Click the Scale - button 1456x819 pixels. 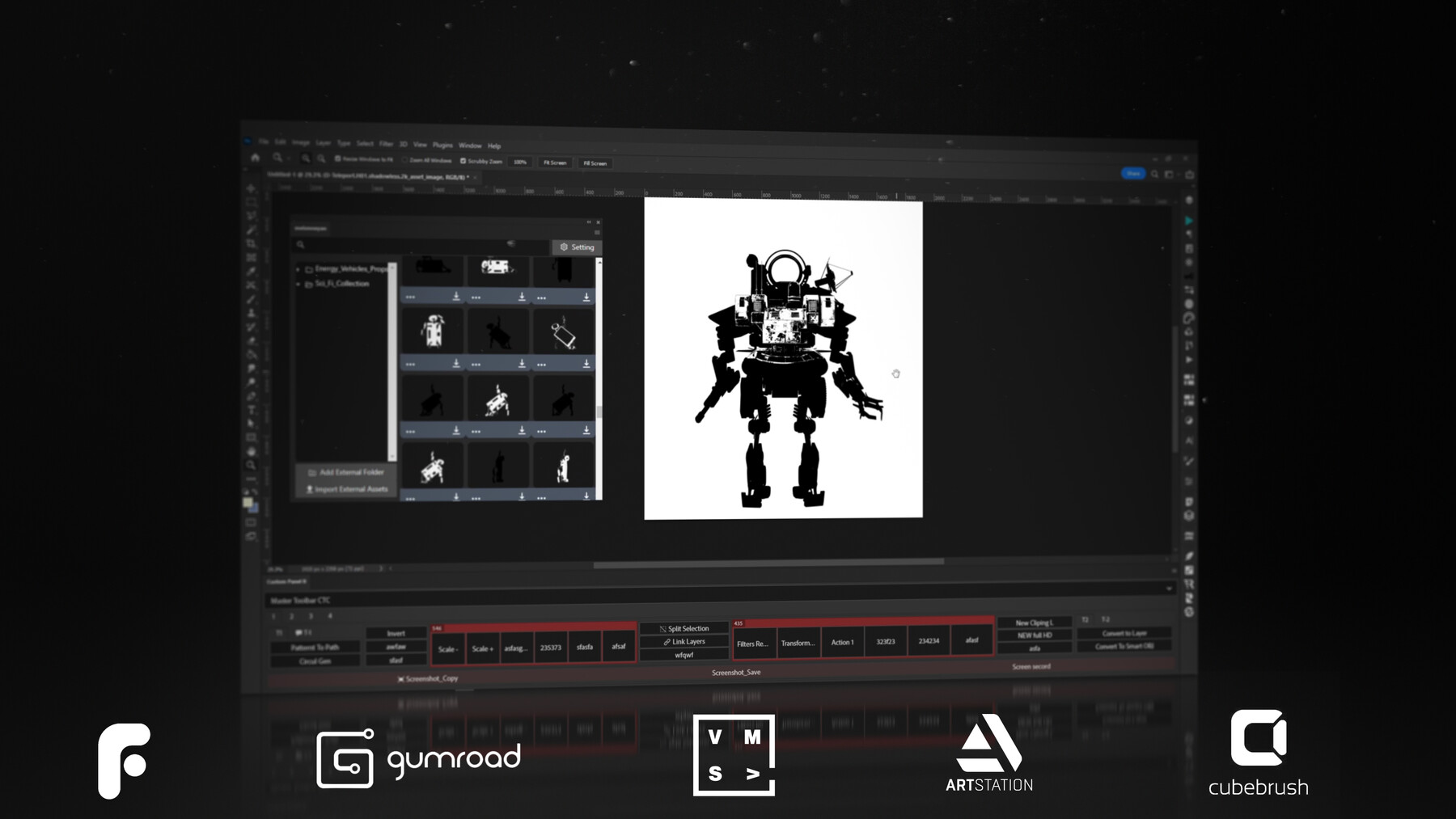pyautogui.click(x=448, y=649)
